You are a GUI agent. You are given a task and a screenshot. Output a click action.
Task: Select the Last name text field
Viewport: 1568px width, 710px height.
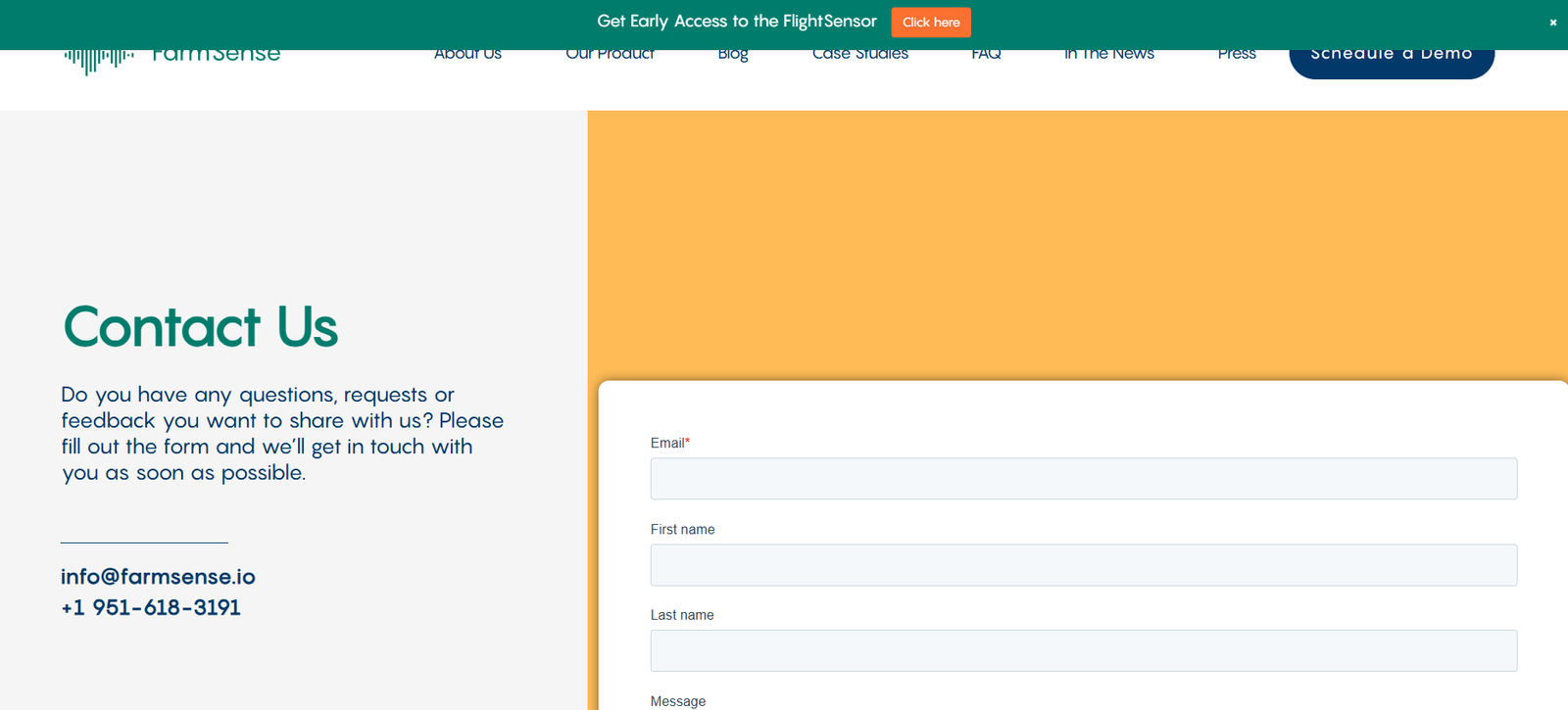point(1083,650)
